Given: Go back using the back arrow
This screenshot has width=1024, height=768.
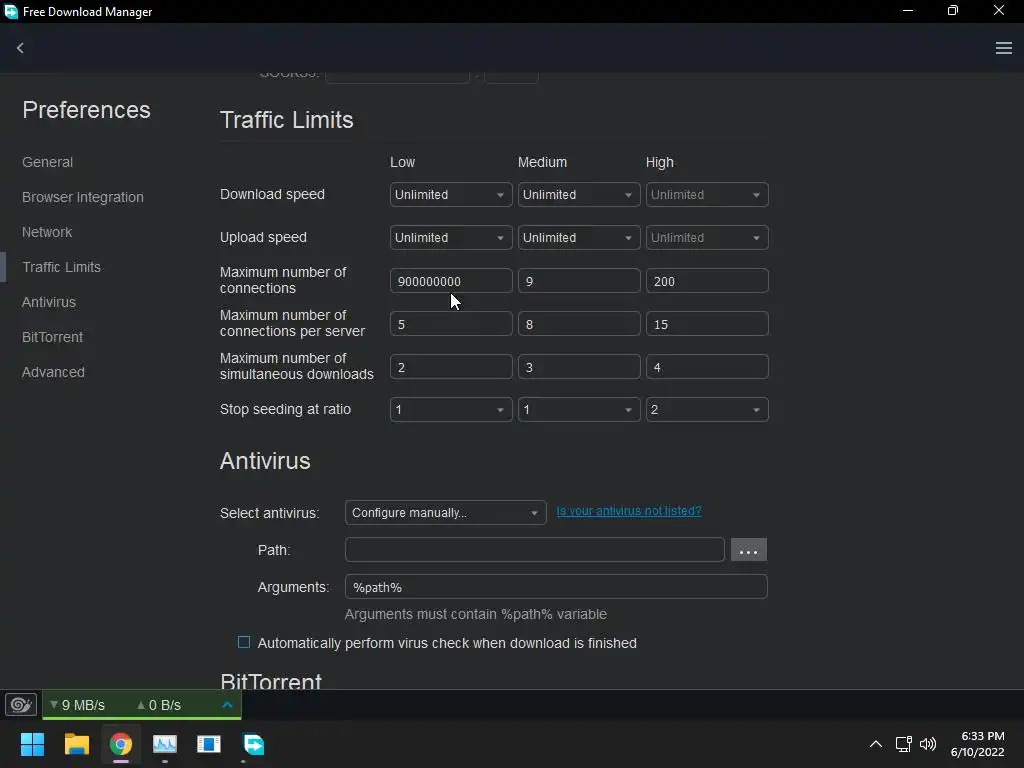Looking at the screenshot, I should [x=20, y=48].
